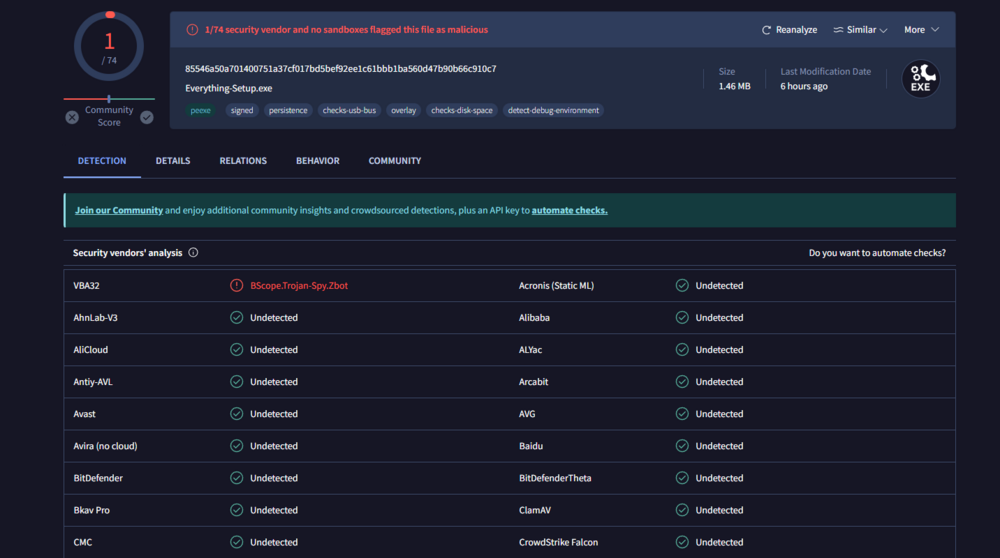Screen dimensions: 1000x558
Task: Click the peexe tag
Action: tap(200, 110)
